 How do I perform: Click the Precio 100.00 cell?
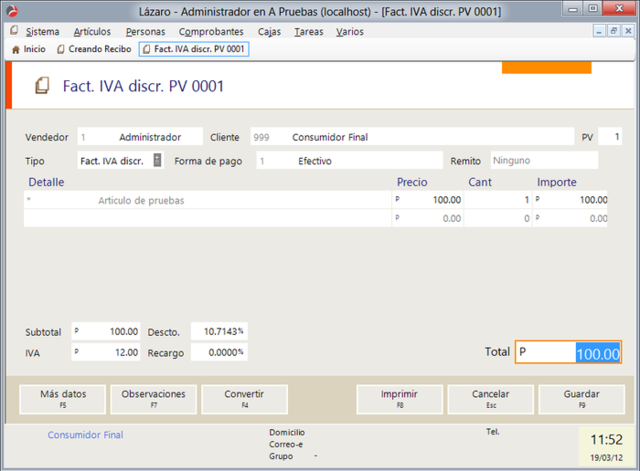pos(428,200)
